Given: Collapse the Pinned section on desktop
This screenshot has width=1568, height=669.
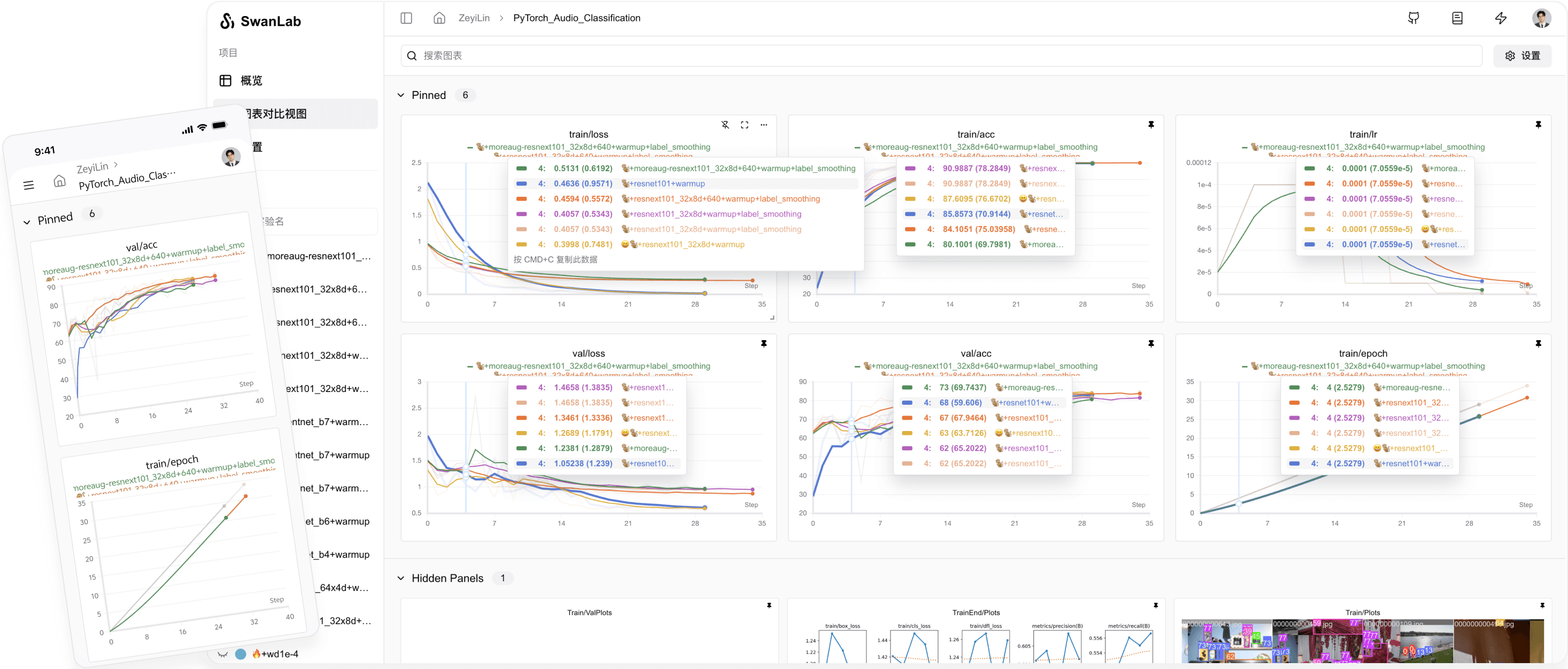Looking at the screenshot, I should click(x=400, y=96).
